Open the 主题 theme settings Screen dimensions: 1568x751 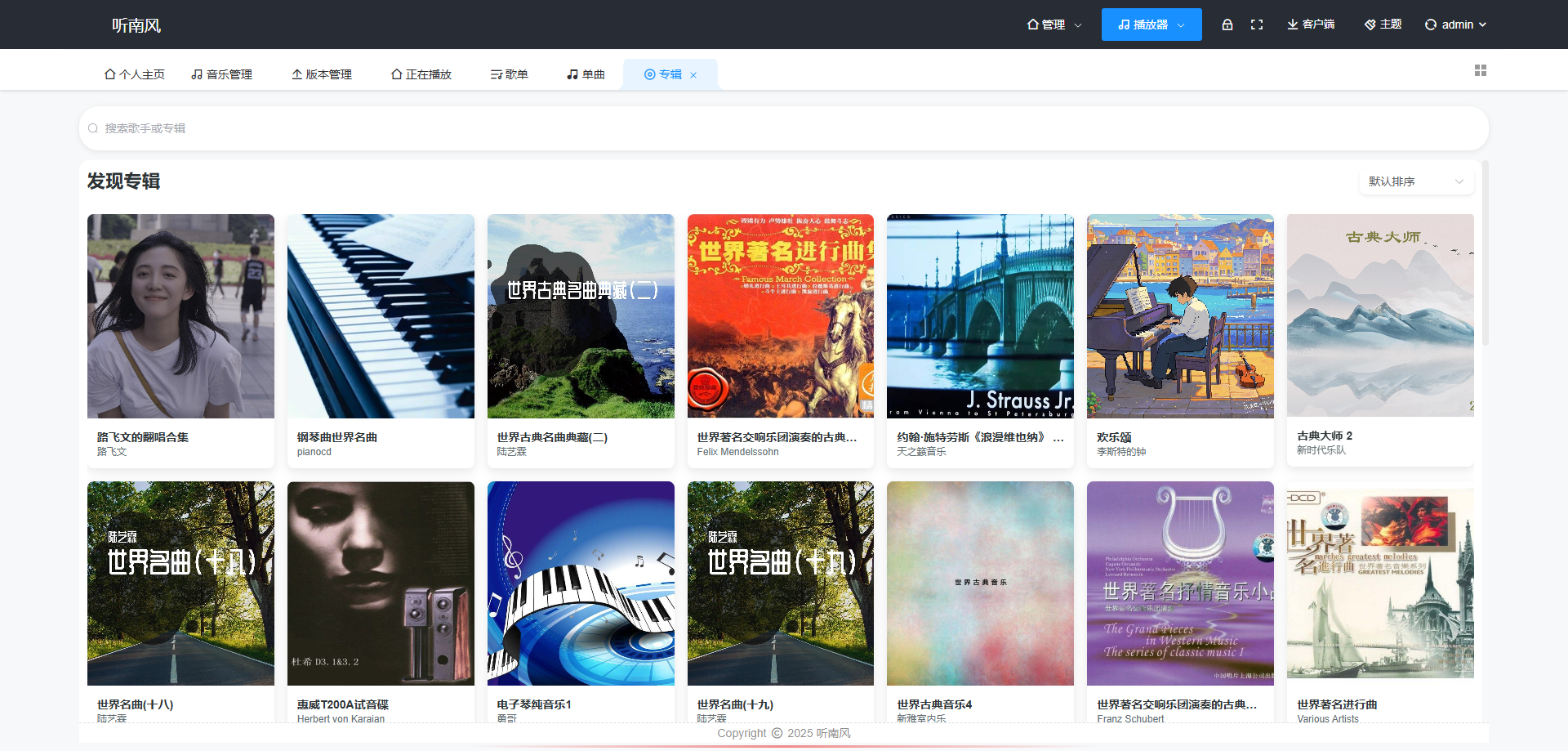coord(1383,25)
